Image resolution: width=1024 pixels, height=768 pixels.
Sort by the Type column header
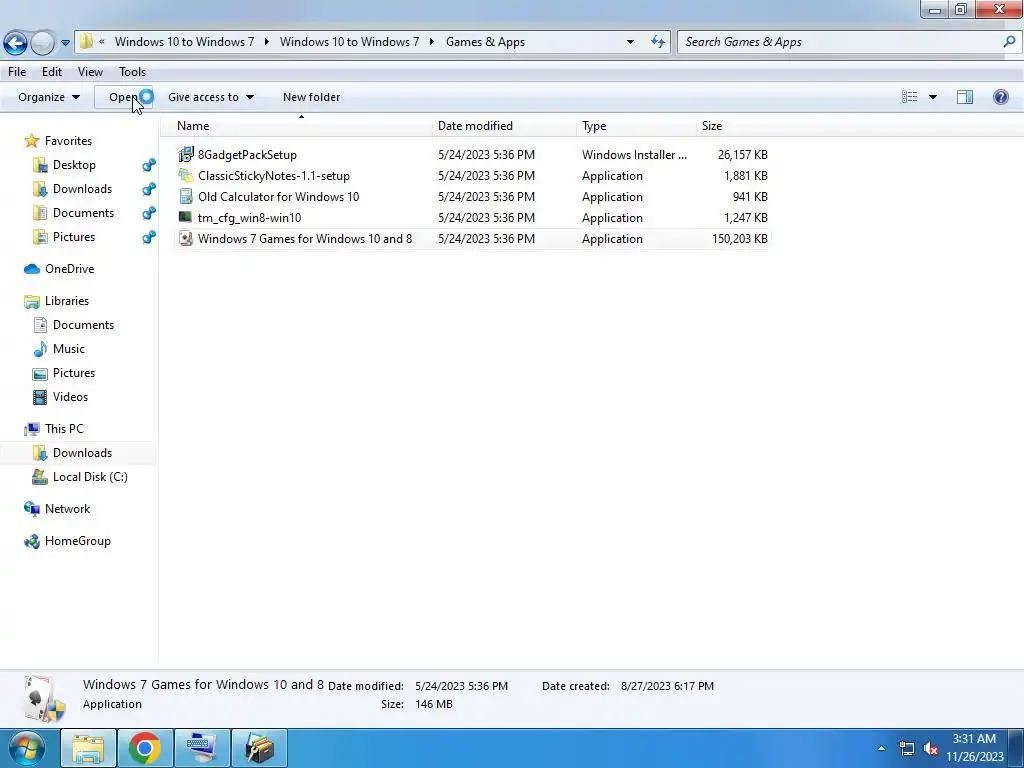pyautogui.click(x=636, y=126)
